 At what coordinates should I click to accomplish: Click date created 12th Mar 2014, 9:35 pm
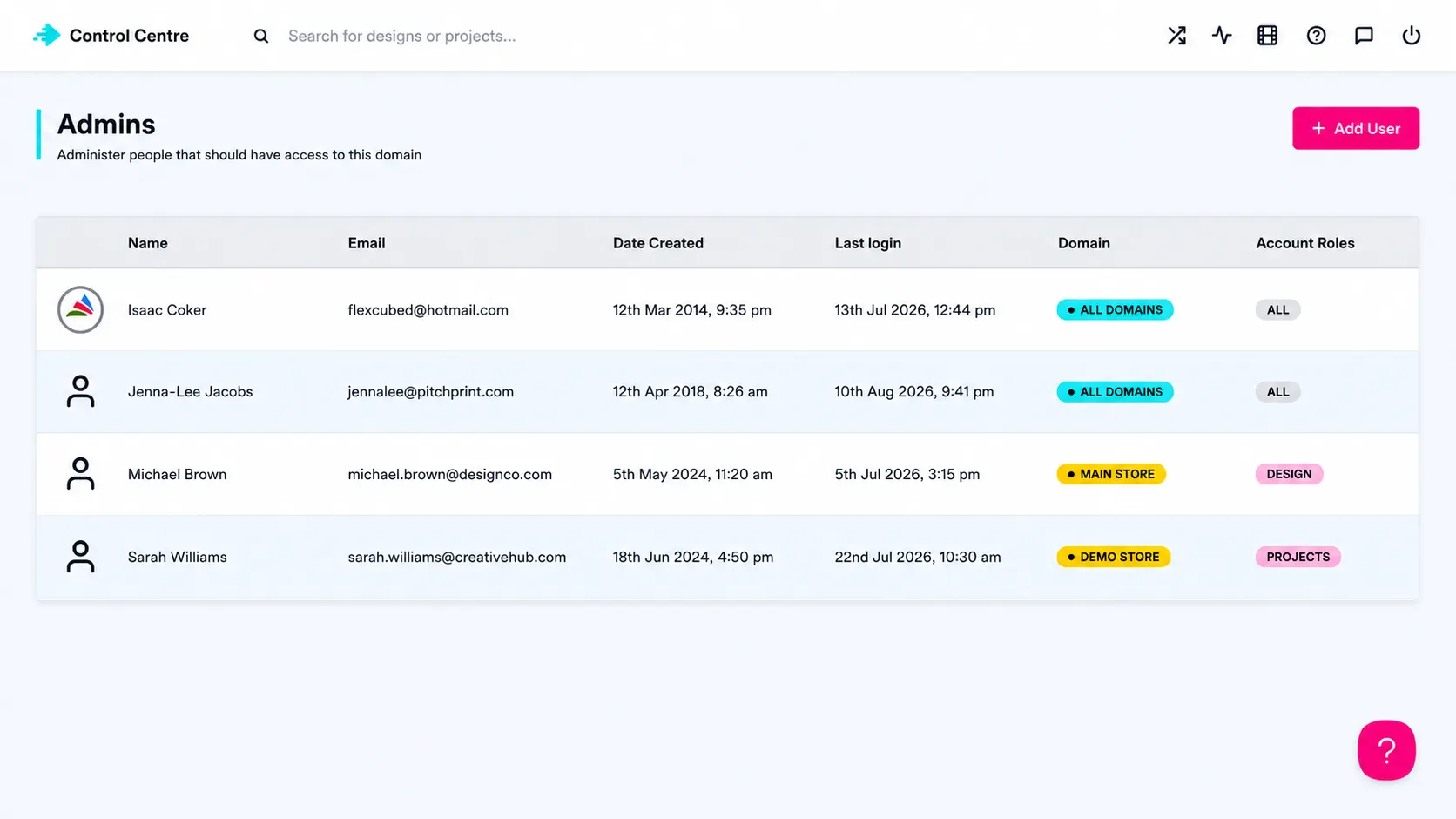(x=692, y=309)
